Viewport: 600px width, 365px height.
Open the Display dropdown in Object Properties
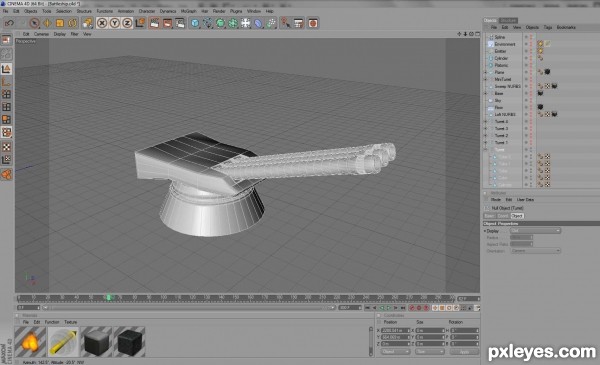pos(535,231)
